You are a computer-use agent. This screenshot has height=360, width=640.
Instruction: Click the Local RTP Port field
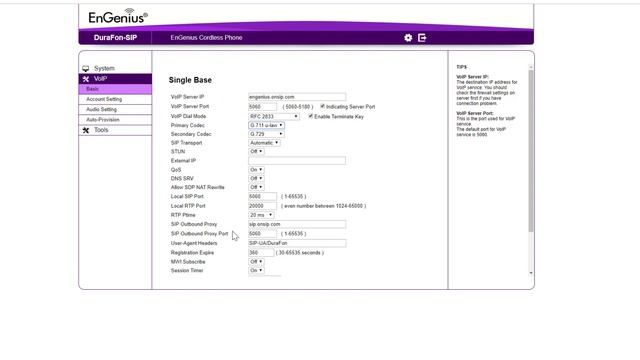tap(262, 206)
